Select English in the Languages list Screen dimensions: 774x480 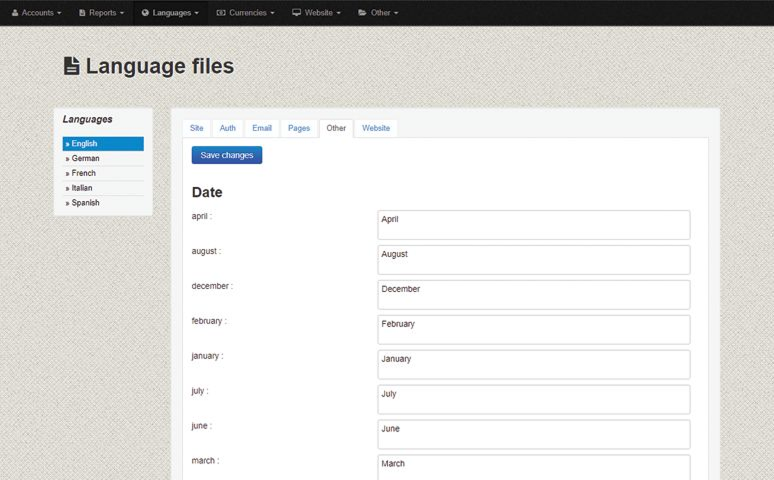[x=103, y=144]
